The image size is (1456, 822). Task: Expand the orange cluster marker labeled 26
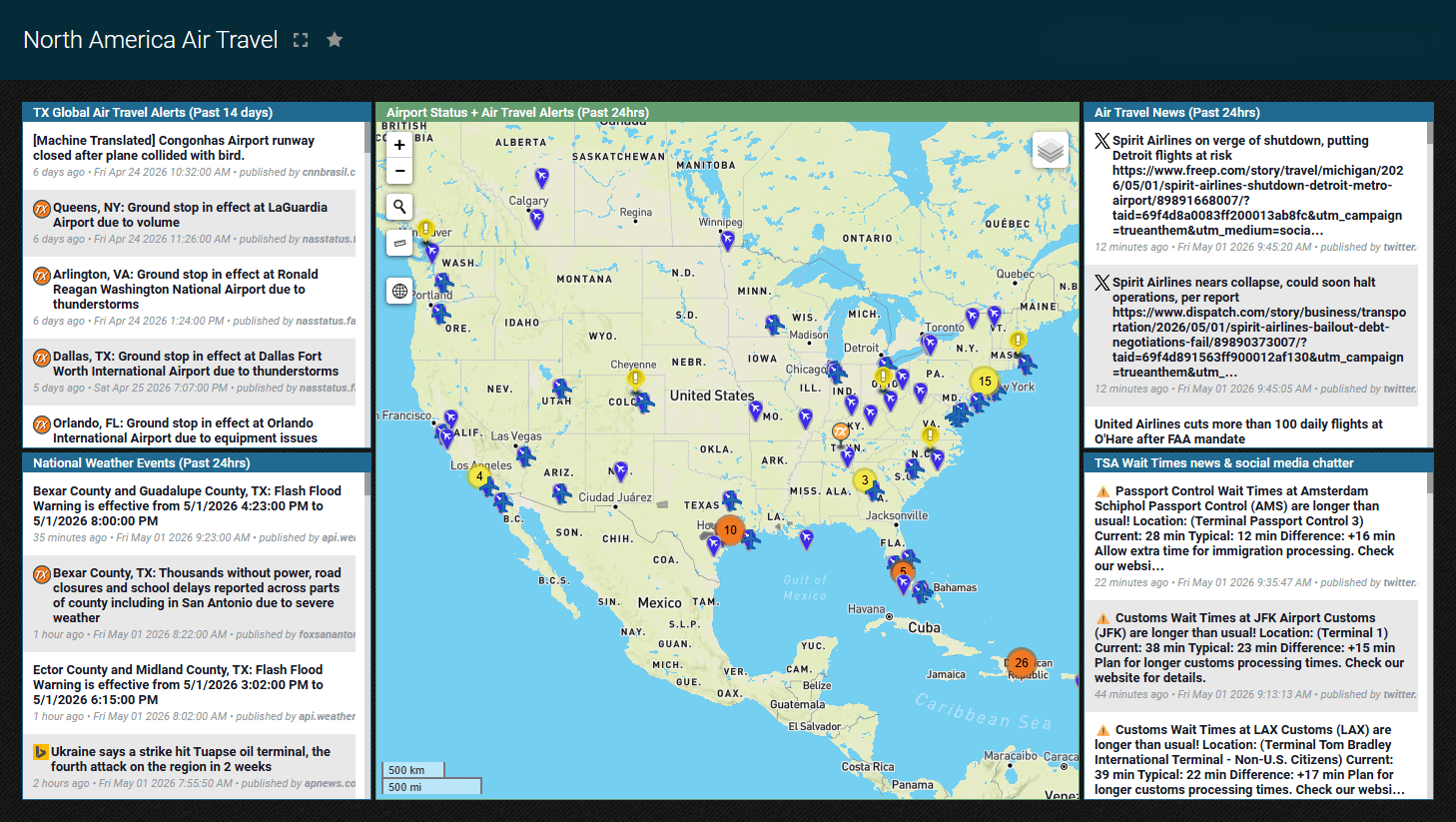[1021, 662]
